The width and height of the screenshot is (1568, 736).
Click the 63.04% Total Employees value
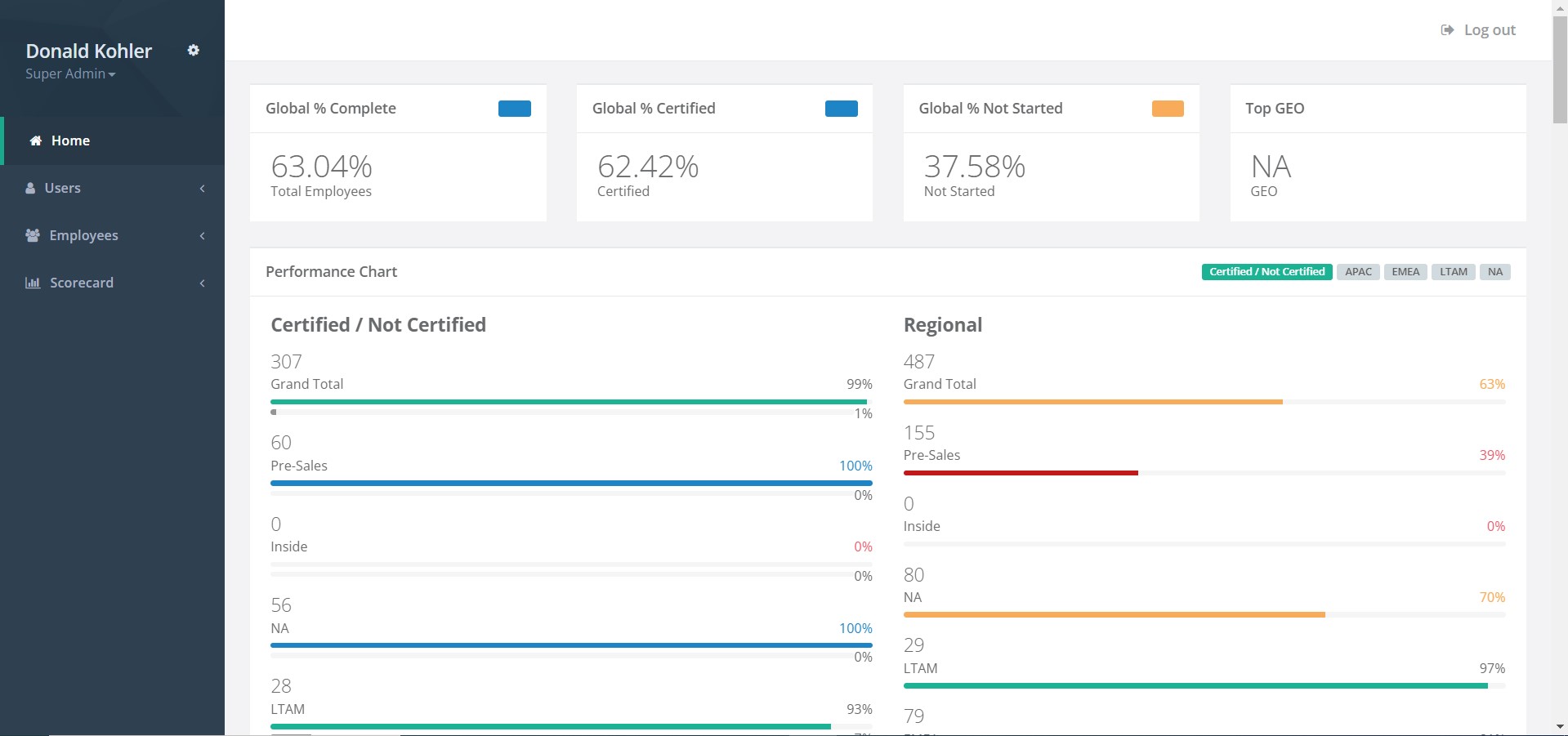tap(322, 167)
